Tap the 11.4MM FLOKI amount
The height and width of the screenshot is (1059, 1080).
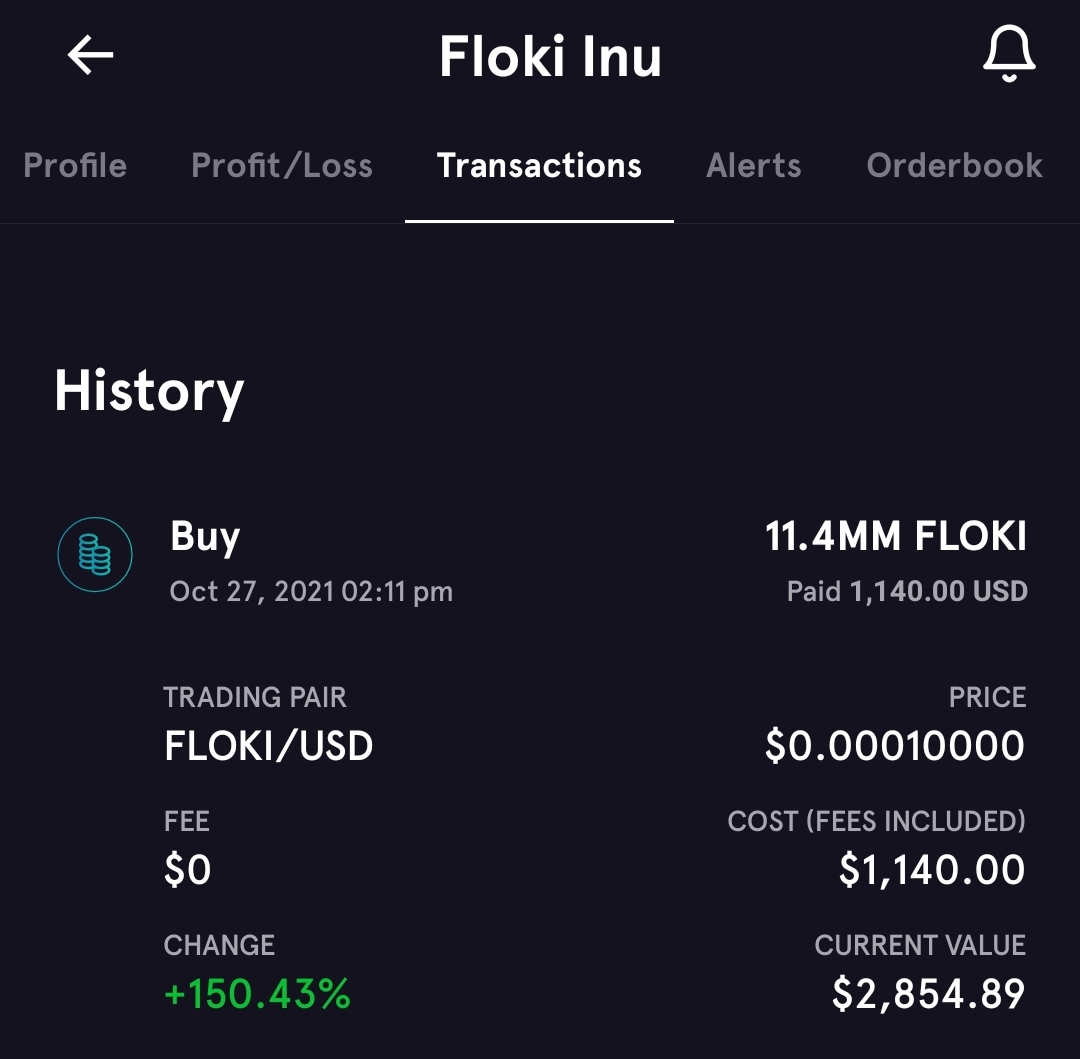895,536
